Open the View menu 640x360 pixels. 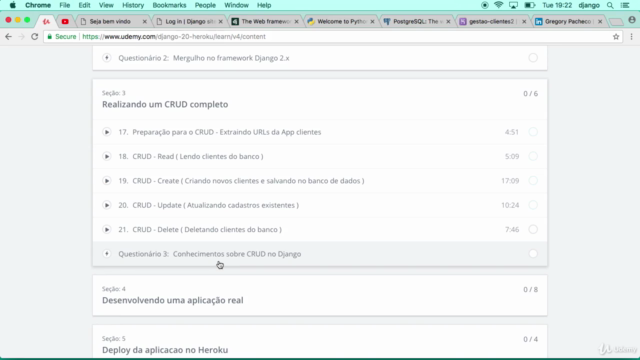point(106,5)
